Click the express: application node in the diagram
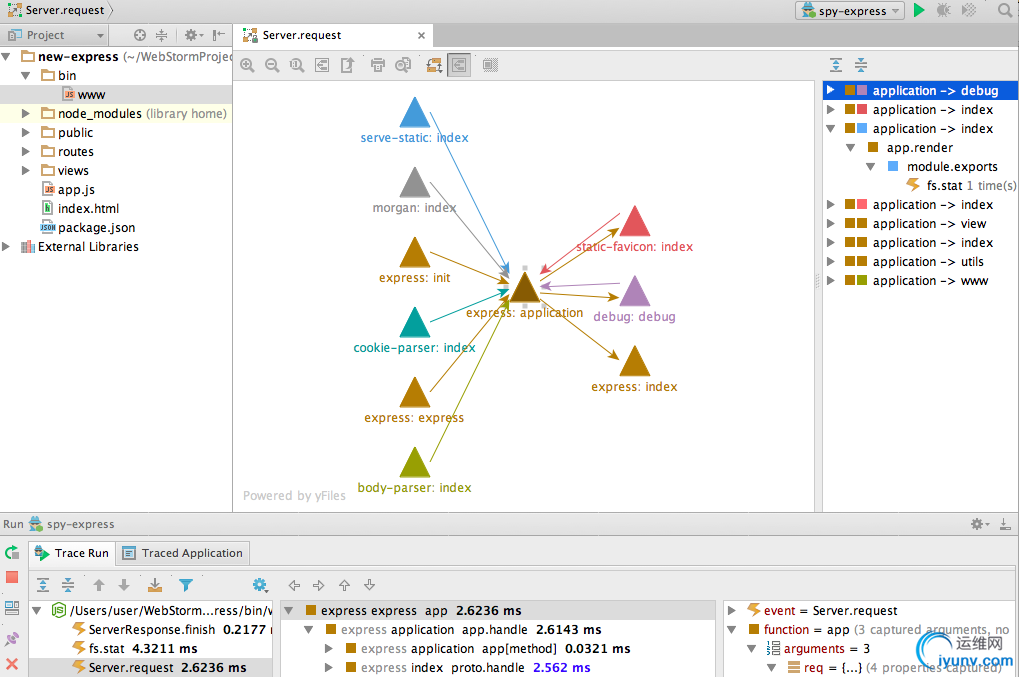Screen dimensions: 1019x677 [524, 287]
